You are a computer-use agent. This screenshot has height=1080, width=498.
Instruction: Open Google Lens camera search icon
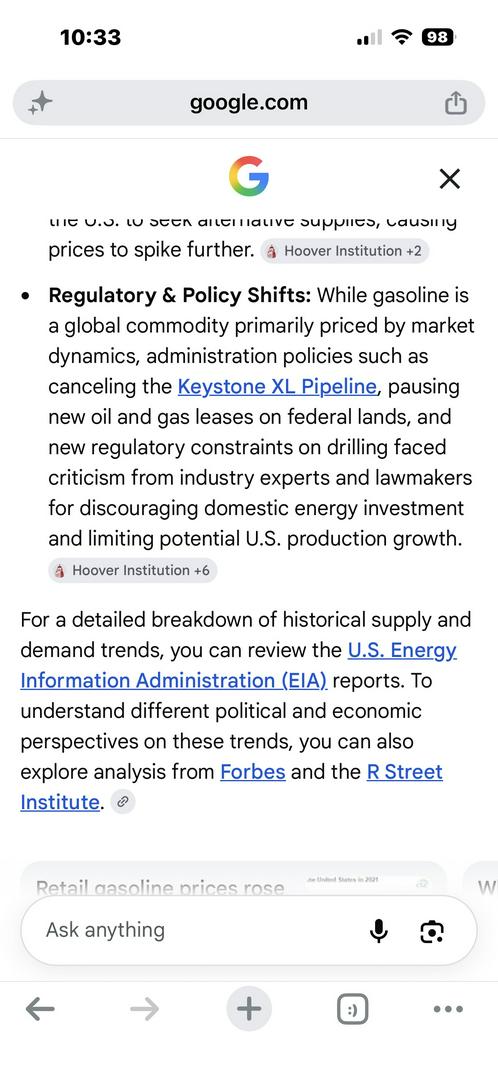point(432,931)
